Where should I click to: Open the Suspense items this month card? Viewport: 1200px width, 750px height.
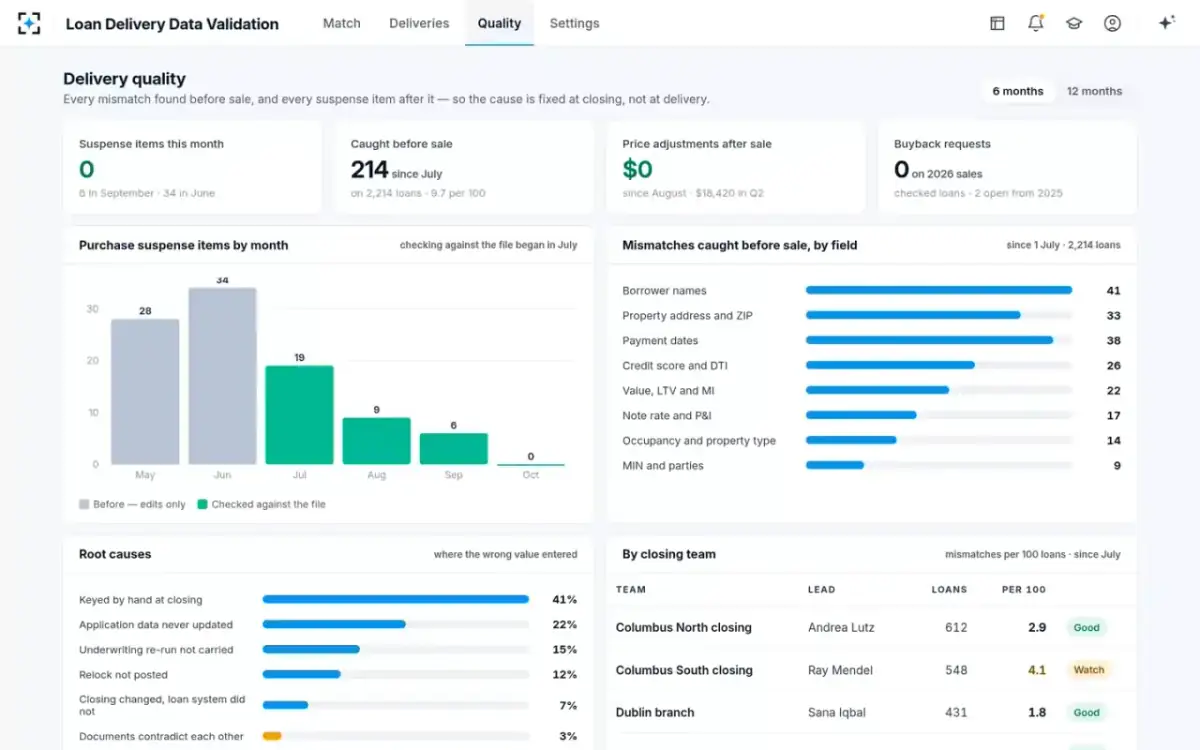[x=192, y=168]
